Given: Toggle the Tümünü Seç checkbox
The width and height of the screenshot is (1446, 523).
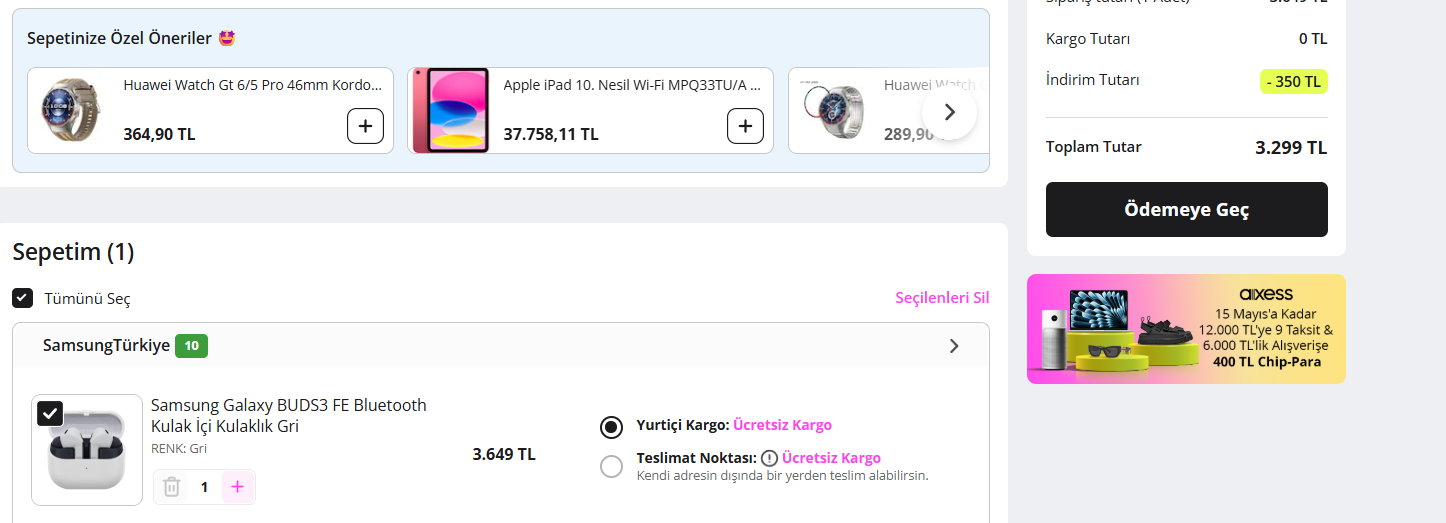Looking at the screenshot, I should [x=22, y=298].
